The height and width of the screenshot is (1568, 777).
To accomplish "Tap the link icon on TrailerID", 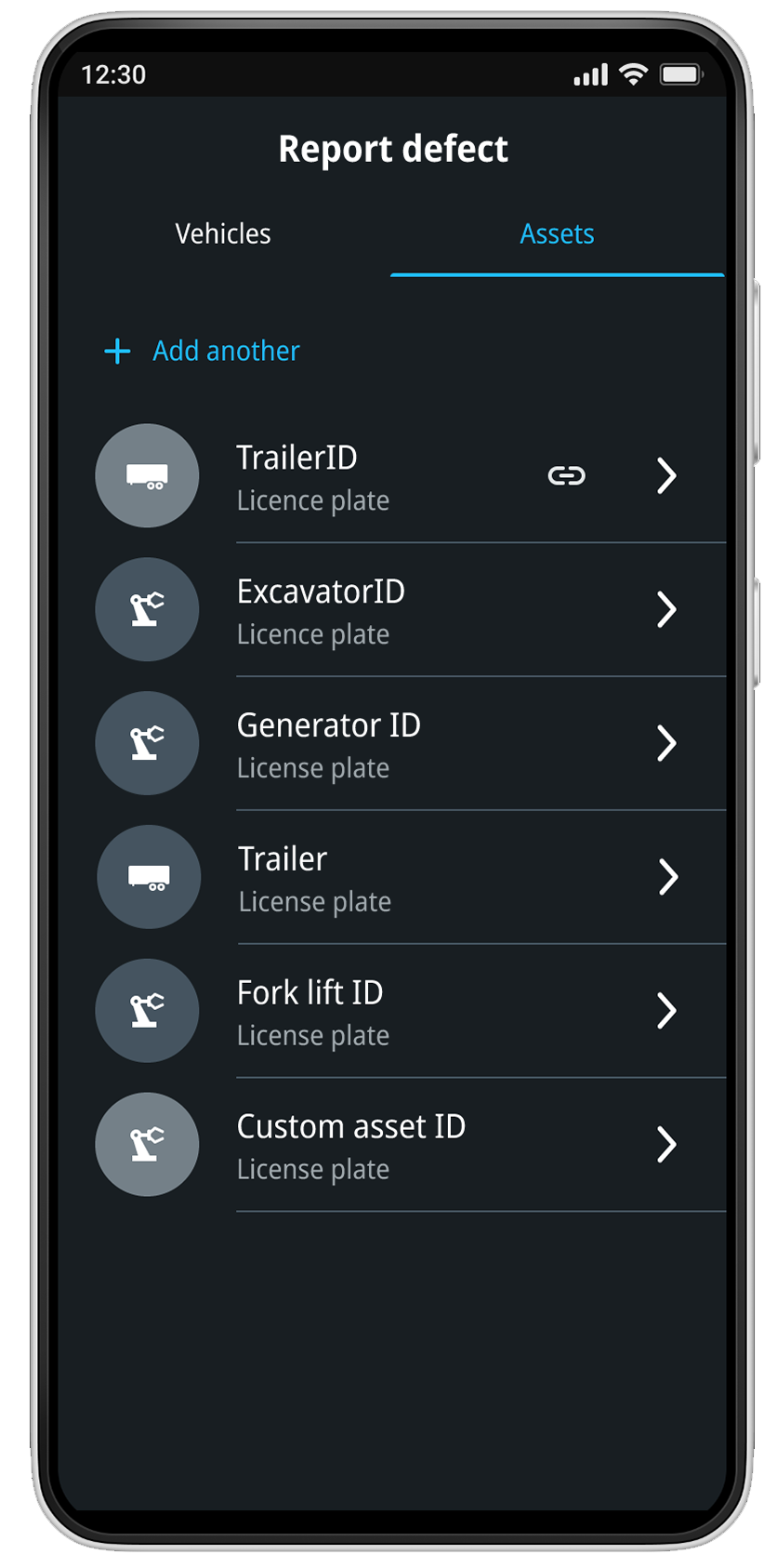I will click(566, 476).
